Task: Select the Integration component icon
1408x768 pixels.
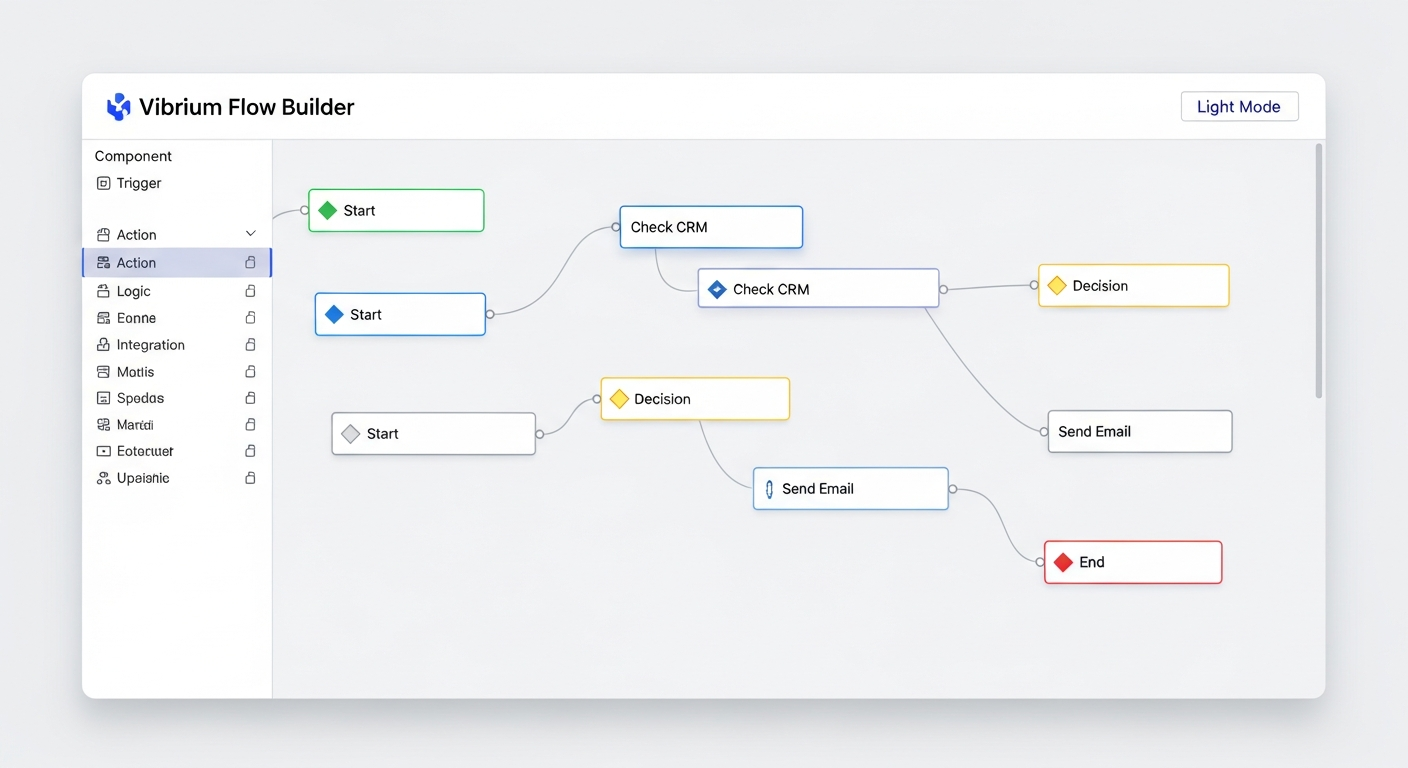Action: [103, 344]
